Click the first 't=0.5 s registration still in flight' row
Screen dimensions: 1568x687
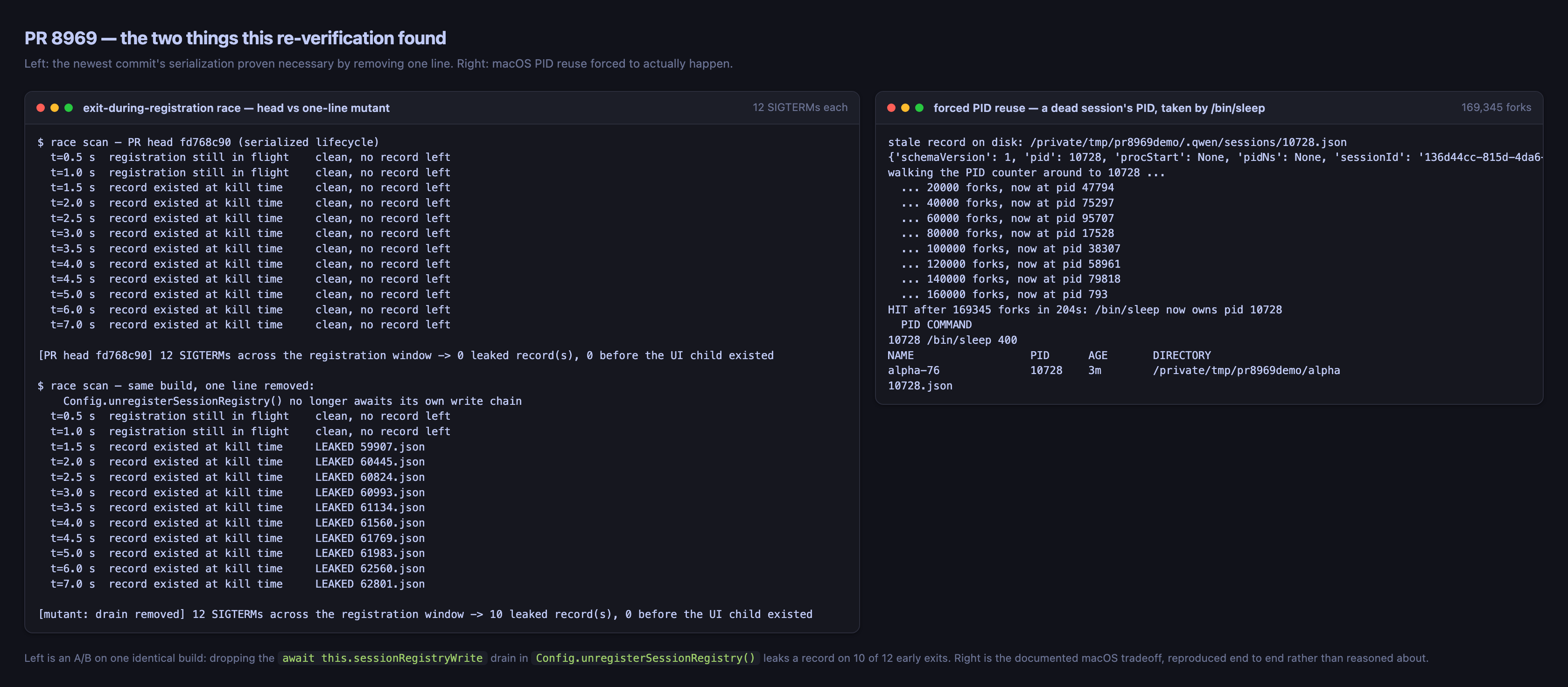click(250, 157)
